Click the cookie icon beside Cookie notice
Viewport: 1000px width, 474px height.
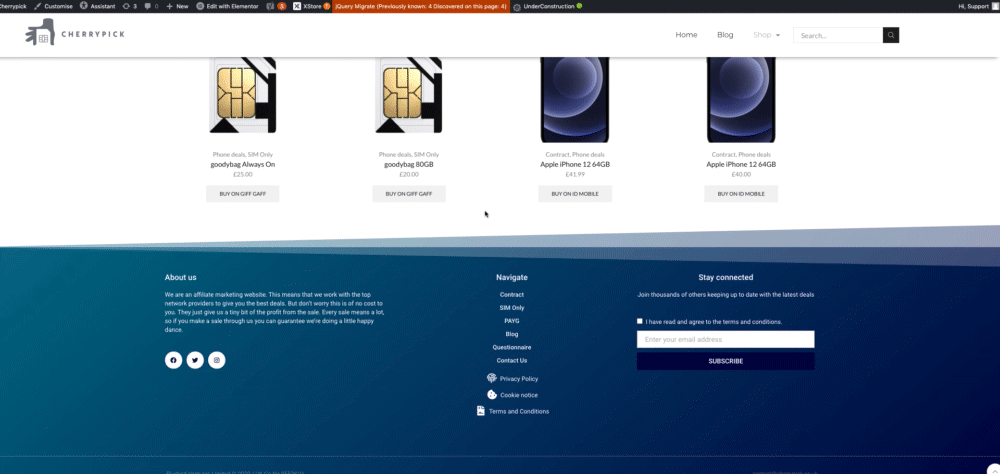coord(492,395)
